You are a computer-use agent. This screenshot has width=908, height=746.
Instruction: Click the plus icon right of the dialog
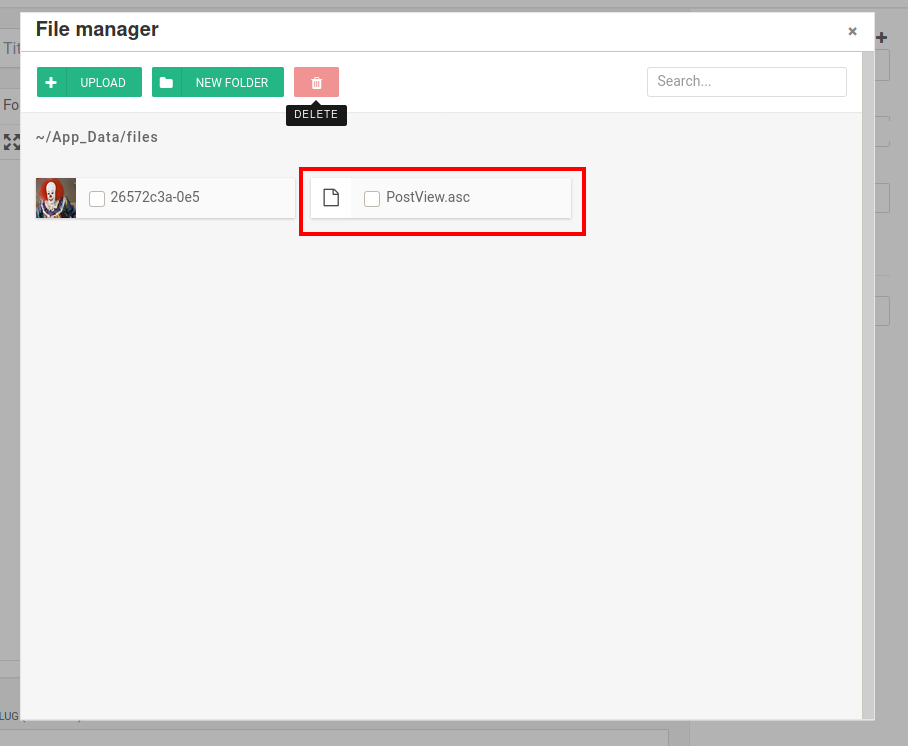point(881,38)
